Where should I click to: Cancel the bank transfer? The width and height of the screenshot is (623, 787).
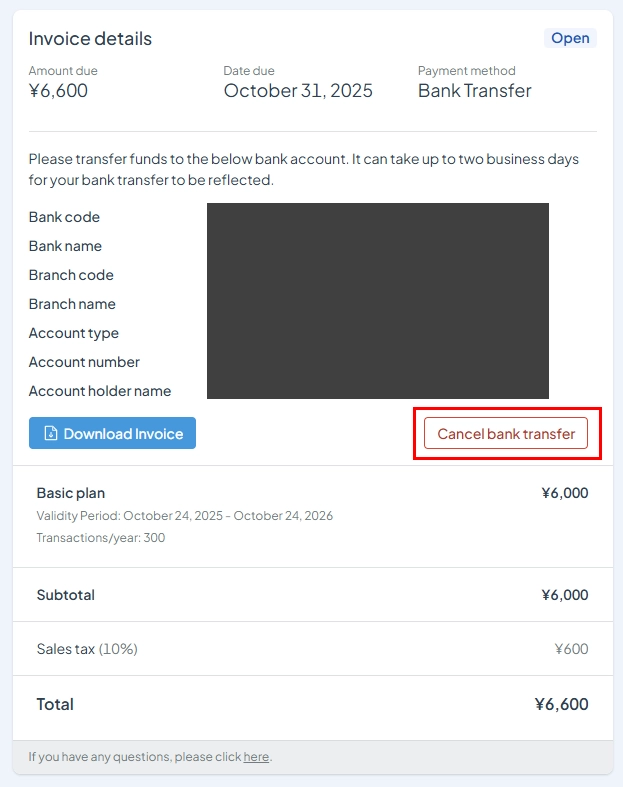[506, 433]
